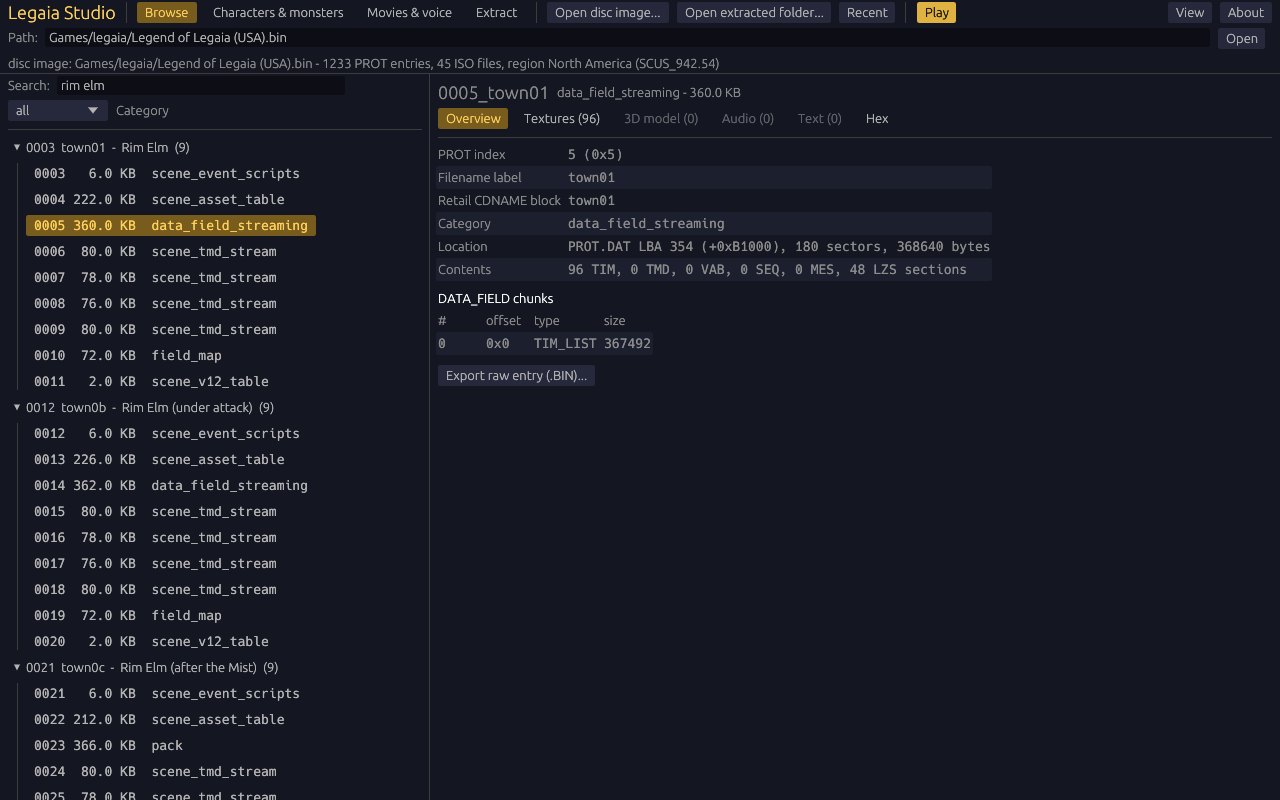Viewport: 1280px width, 800px height.
Task: Select entry 0023 pack
Action: click(108, 745)
